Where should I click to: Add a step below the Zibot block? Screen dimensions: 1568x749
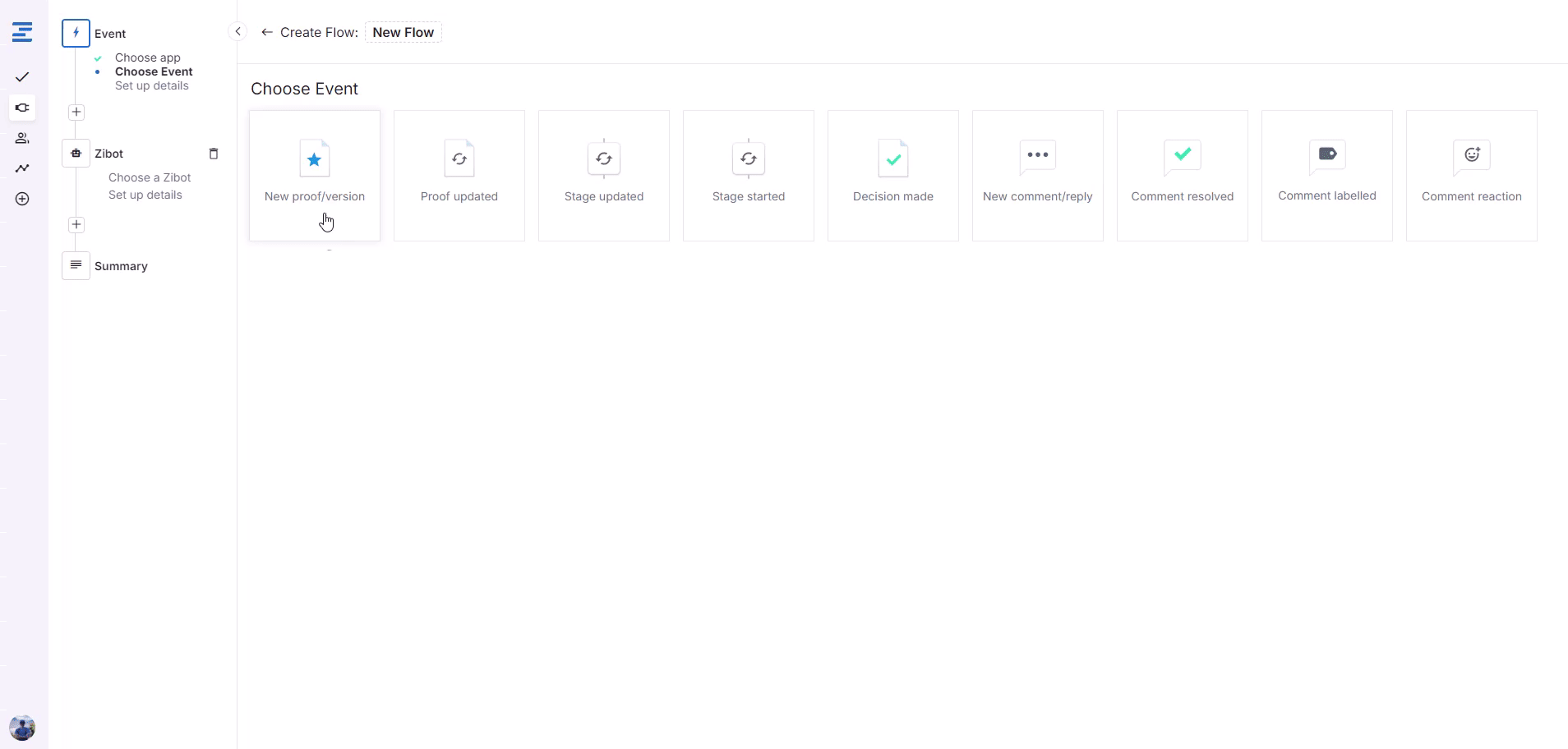pos(76,224)
